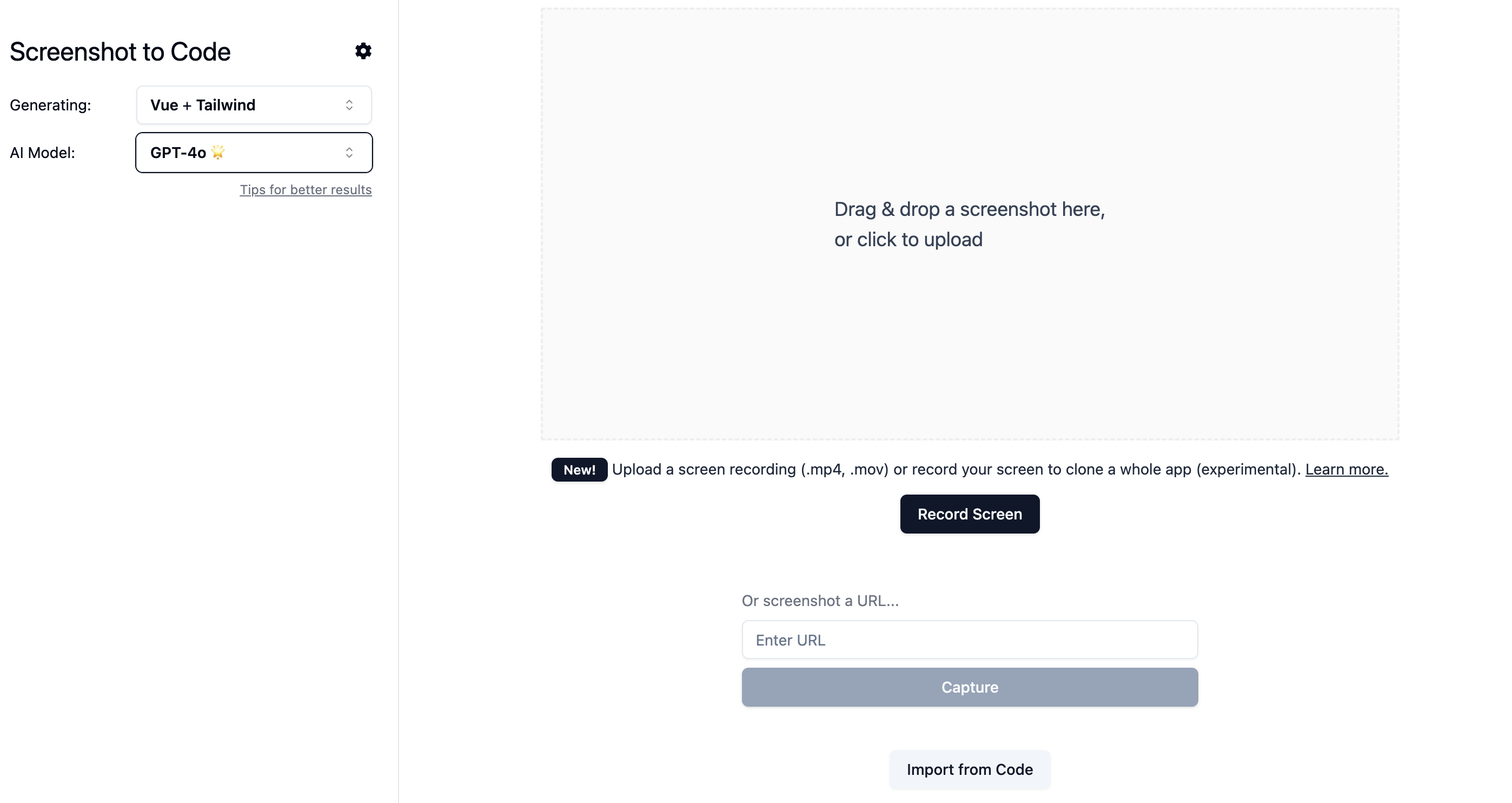Screen dimensions: 1512x803
Task: Expand the GPT-4o model dropdown
Action: click(254, 153)
